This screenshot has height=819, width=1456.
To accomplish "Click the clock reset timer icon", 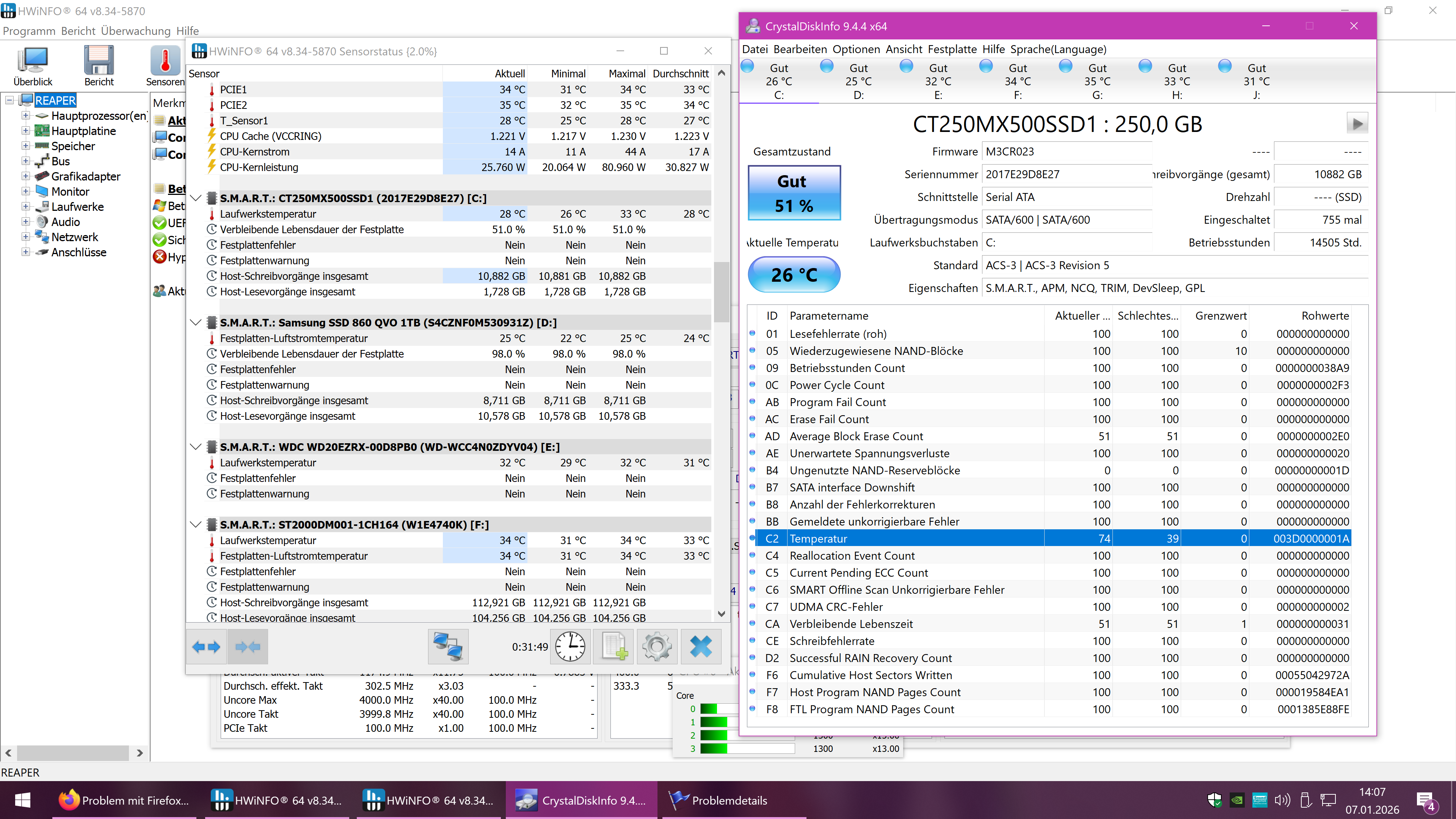I will pyautogui.click(x=570, y=646).
